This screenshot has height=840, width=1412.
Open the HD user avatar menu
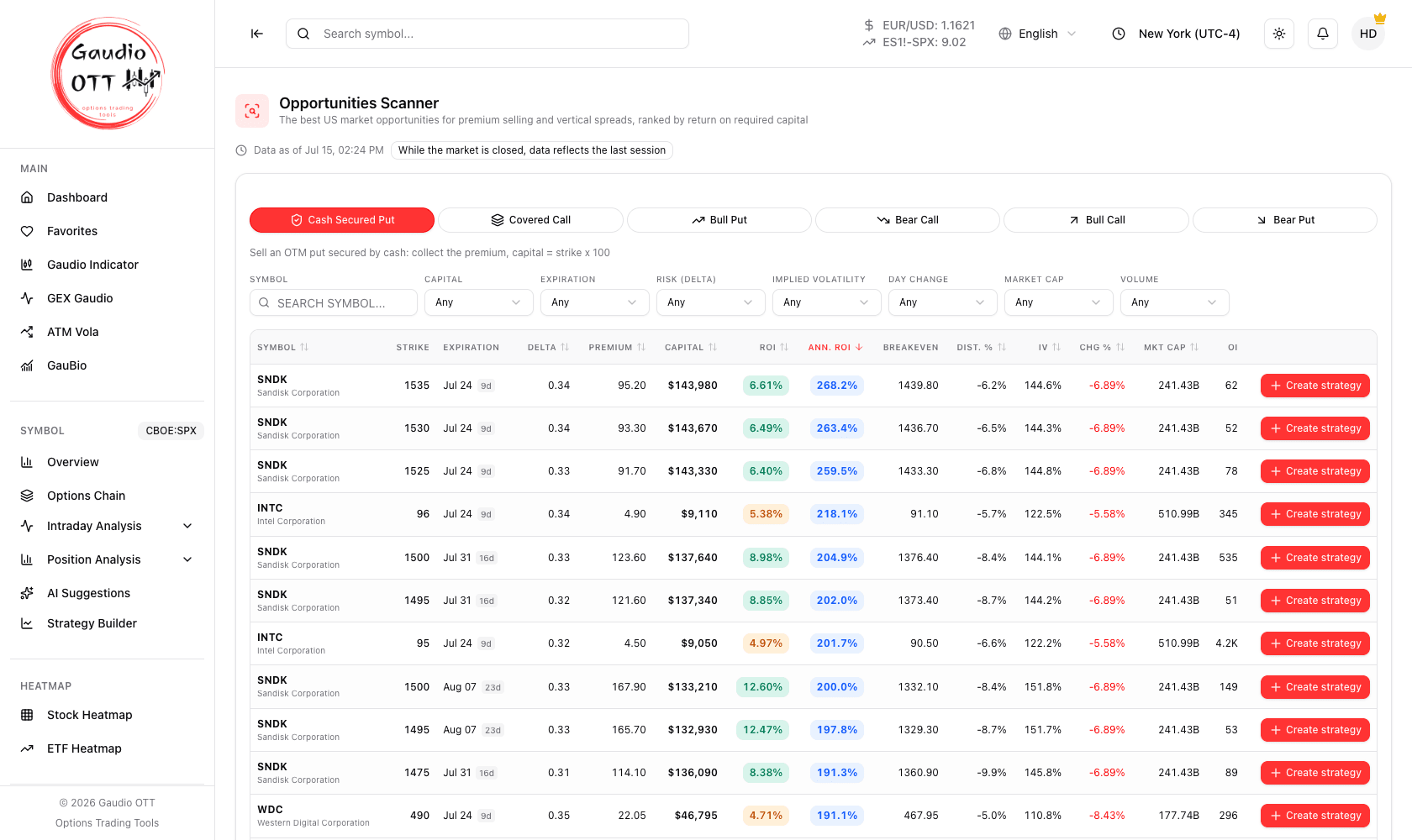1368,34
